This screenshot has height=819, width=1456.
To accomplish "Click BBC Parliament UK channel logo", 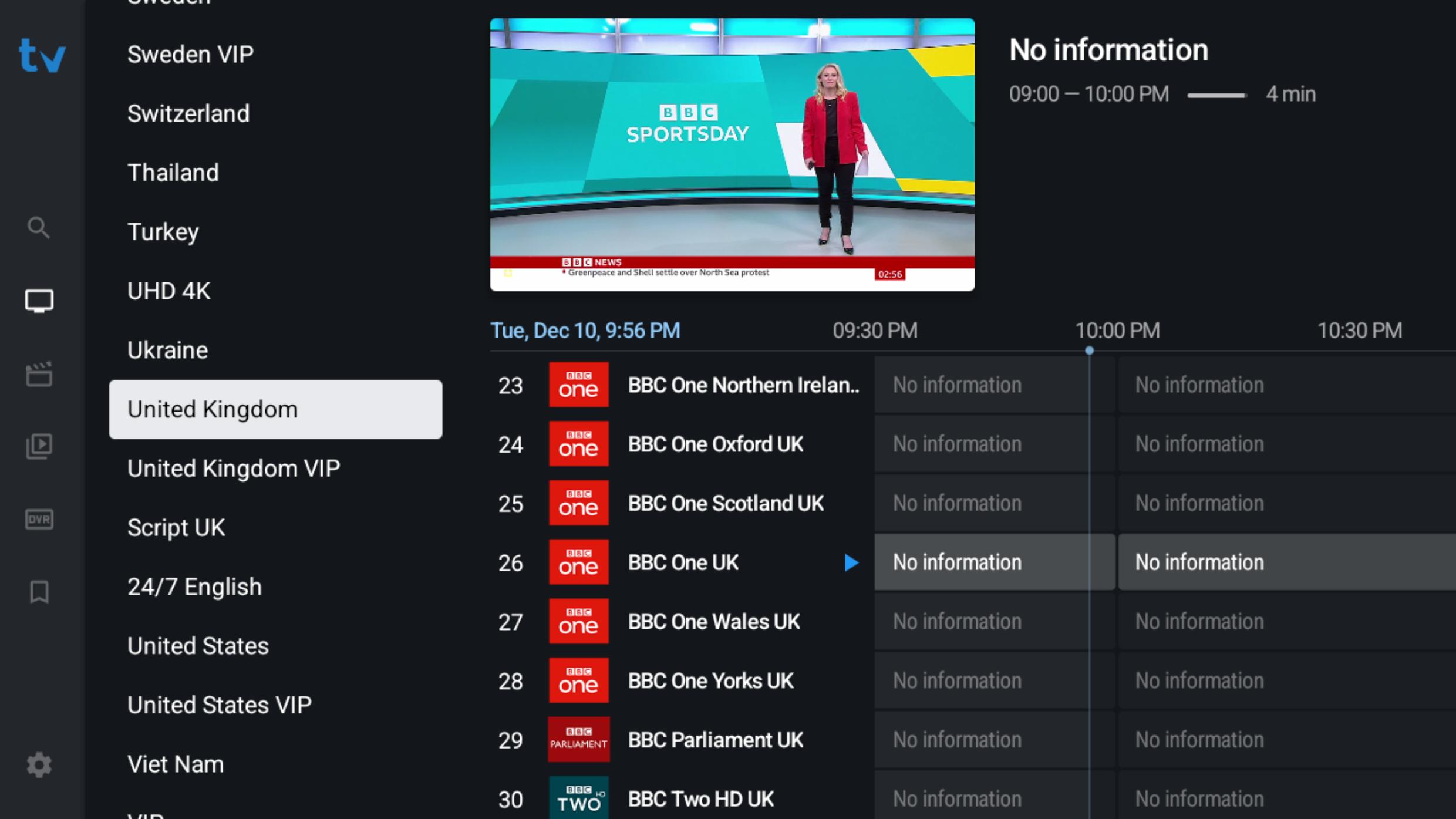I will pyautogui.click(x=578, y=740).
